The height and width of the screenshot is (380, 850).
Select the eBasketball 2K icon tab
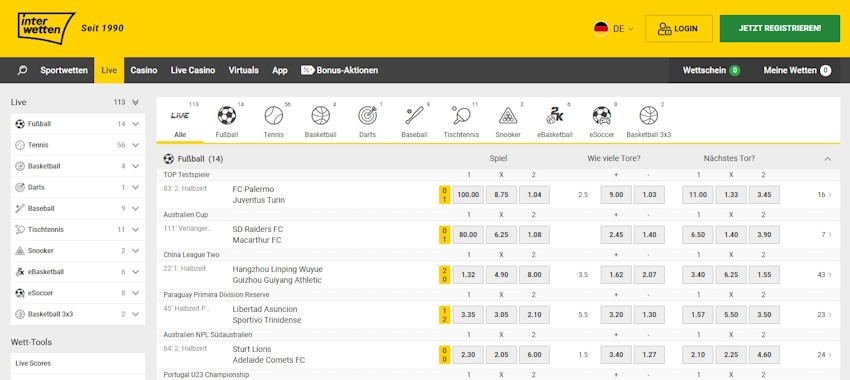555,115
